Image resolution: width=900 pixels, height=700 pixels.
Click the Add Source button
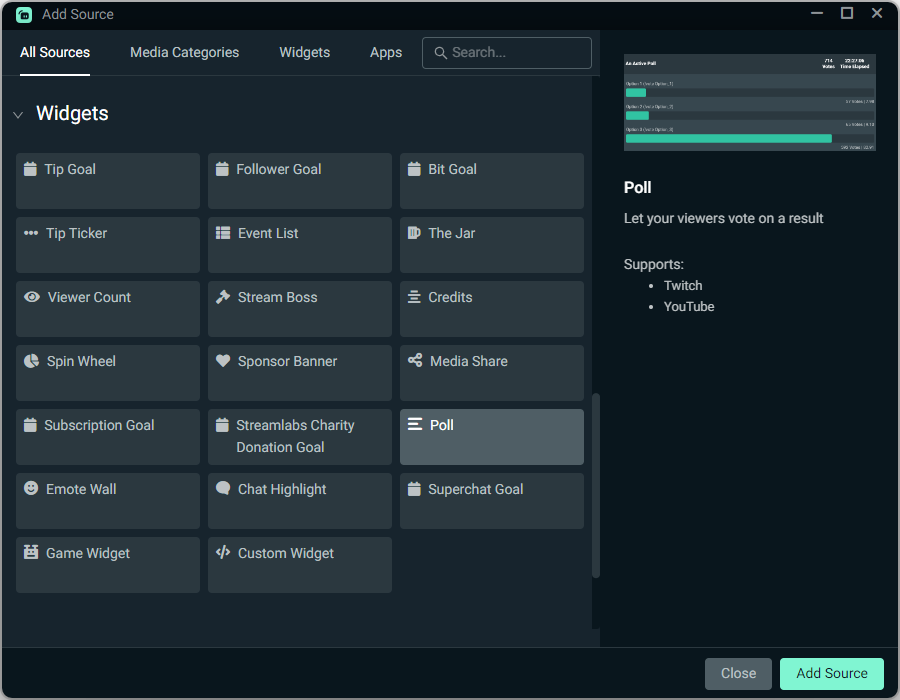tap(831, 674)
